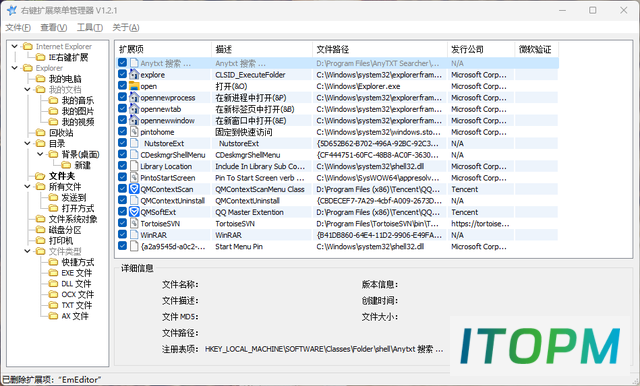Sort by the 扩展项 column header
Viewport: 640px width, 386px height.
163,49
